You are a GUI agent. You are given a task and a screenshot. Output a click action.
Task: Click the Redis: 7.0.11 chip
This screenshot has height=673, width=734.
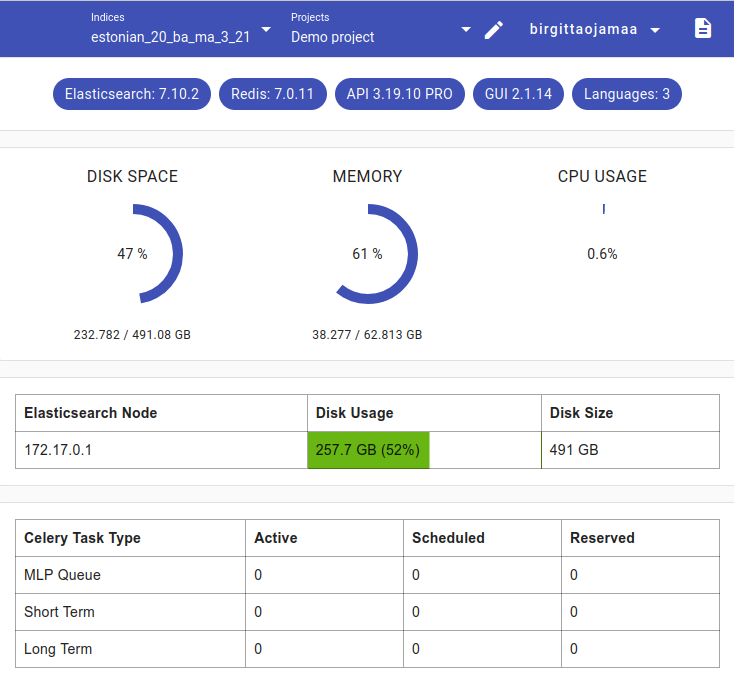point(272,94)
